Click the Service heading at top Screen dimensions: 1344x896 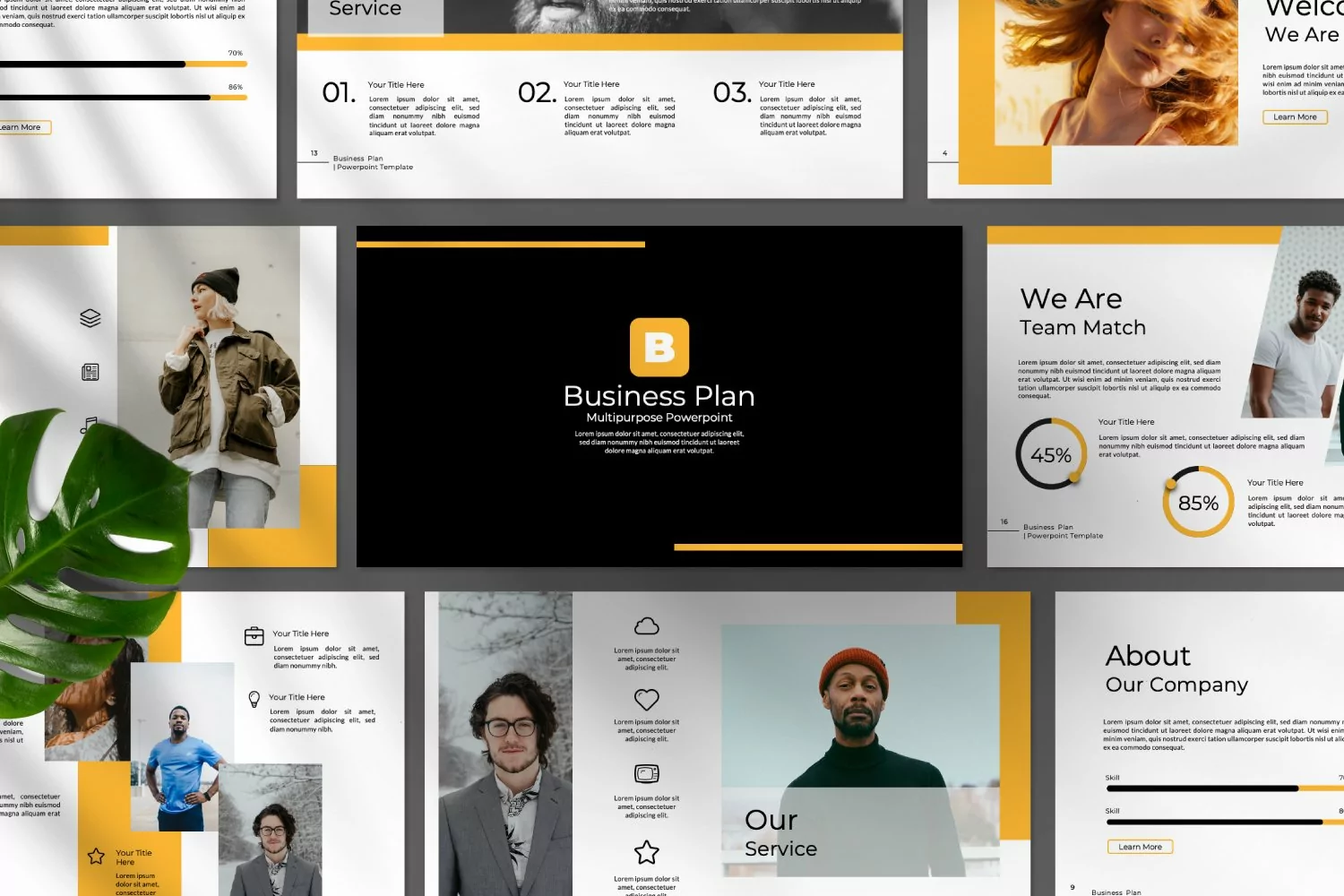click(366, 9)
